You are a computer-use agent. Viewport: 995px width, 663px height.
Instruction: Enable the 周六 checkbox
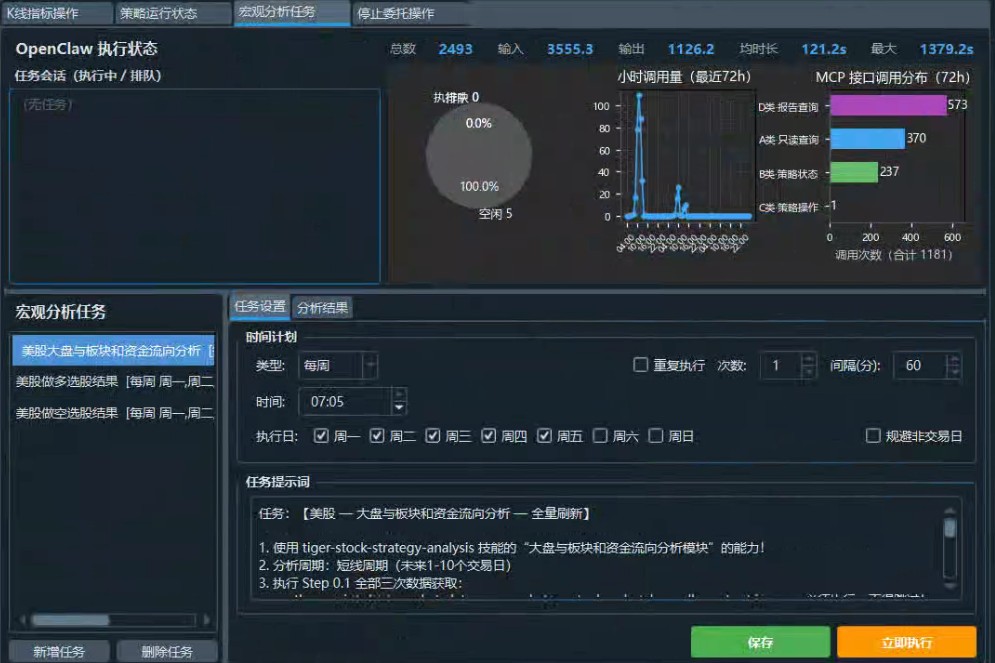point(600,436)
